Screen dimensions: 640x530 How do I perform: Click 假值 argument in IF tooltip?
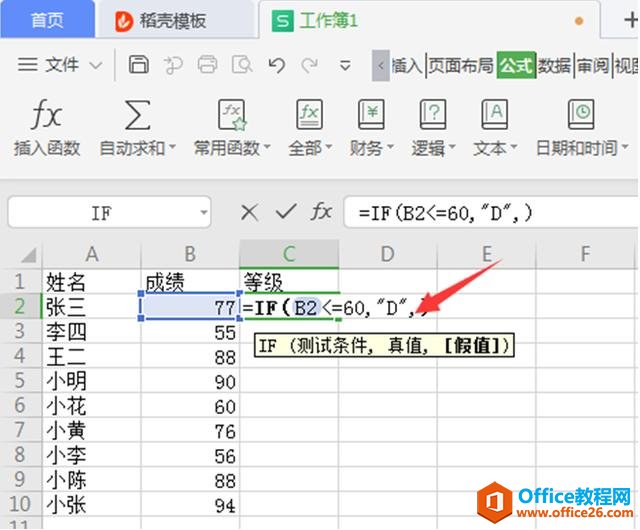pos(472,346)
